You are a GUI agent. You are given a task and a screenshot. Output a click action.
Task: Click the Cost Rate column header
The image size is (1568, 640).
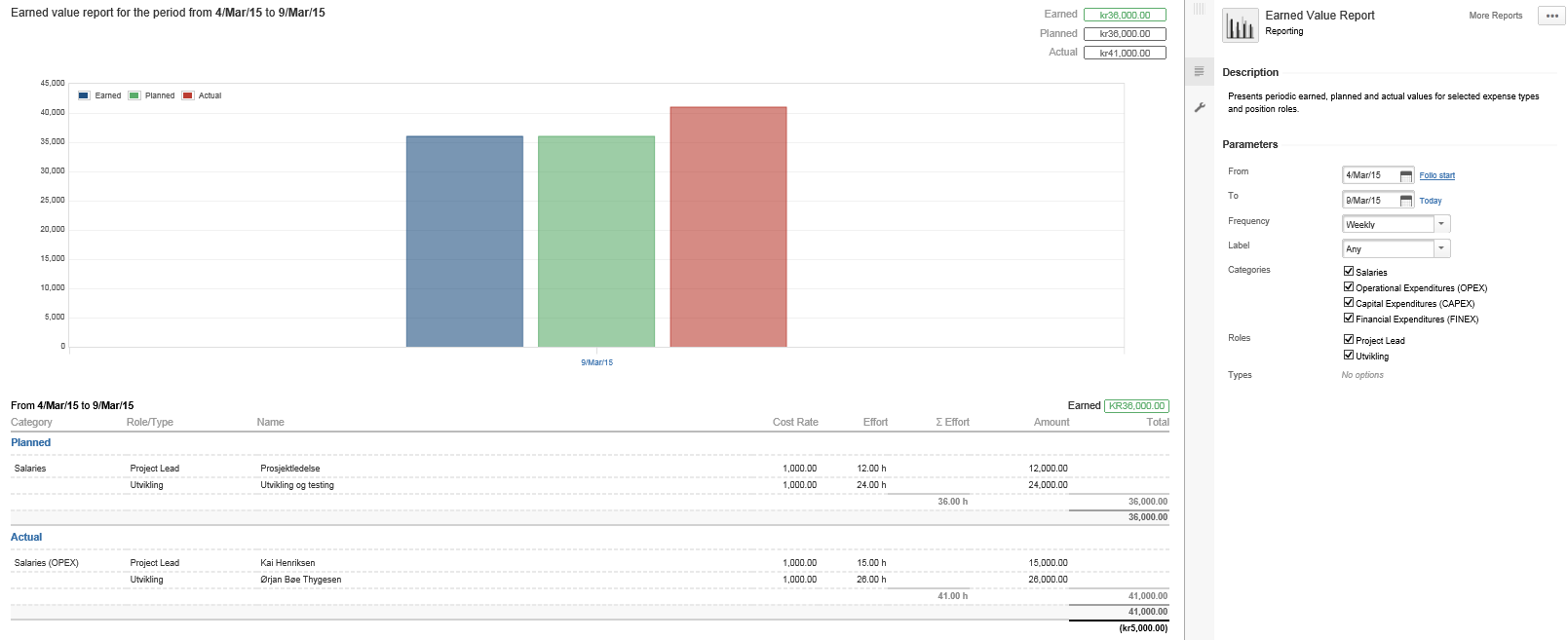pyautogui.click(x=795, y=422)
